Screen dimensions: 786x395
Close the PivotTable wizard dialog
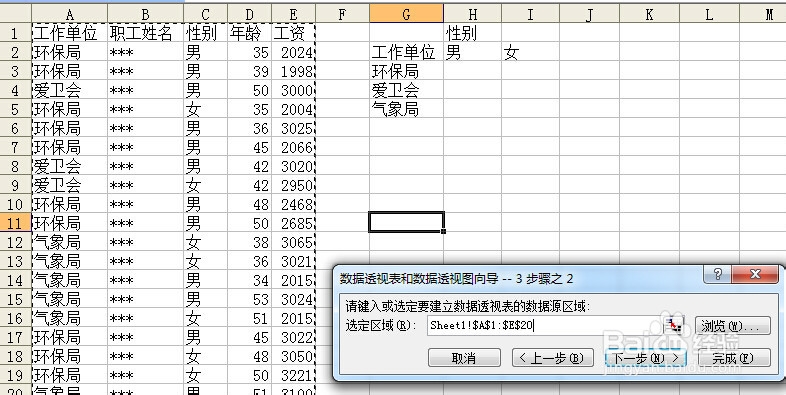point(755,274)
